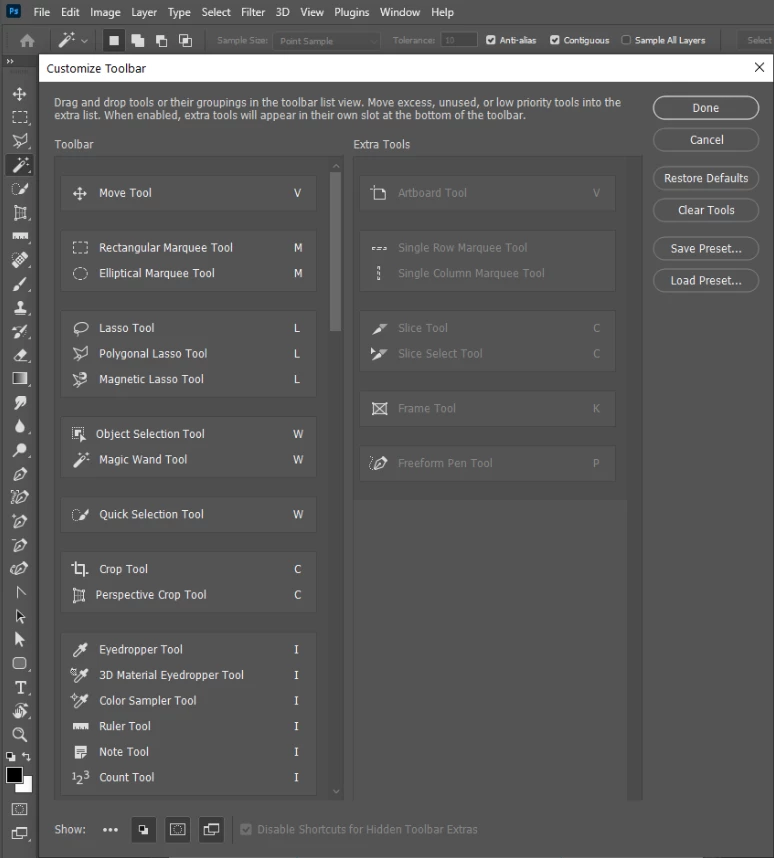Select the Convert Point tool icon
The image size is (774, 858).
(x=20, y=592)
